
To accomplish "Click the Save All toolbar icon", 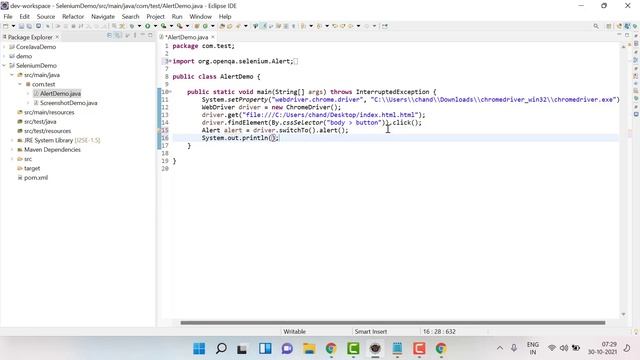I will 29,26.
